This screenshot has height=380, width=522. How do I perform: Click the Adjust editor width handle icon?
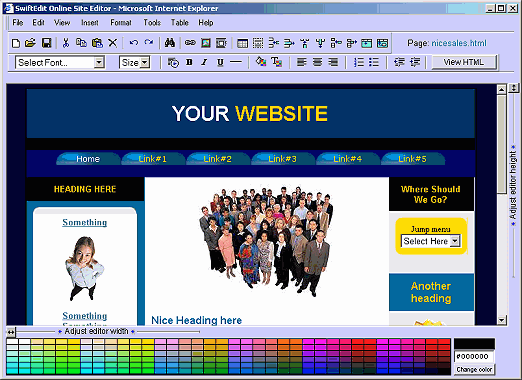point(11,332)
